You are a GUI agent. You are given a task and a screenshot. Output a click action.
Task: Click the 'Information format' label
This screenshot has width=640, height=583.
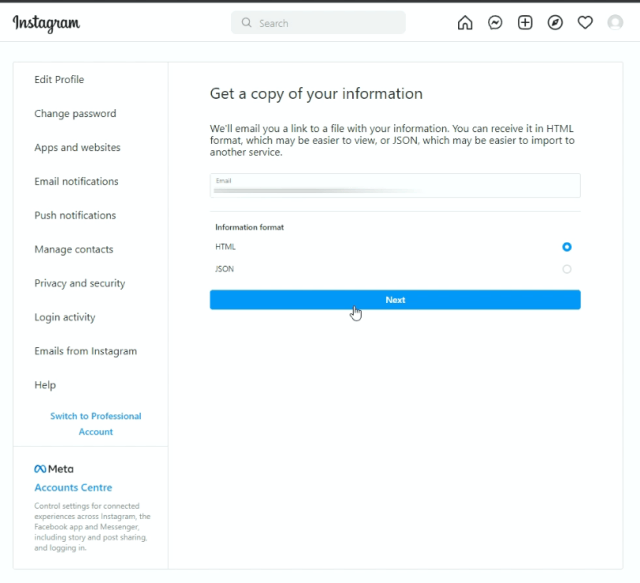[249, 227]
